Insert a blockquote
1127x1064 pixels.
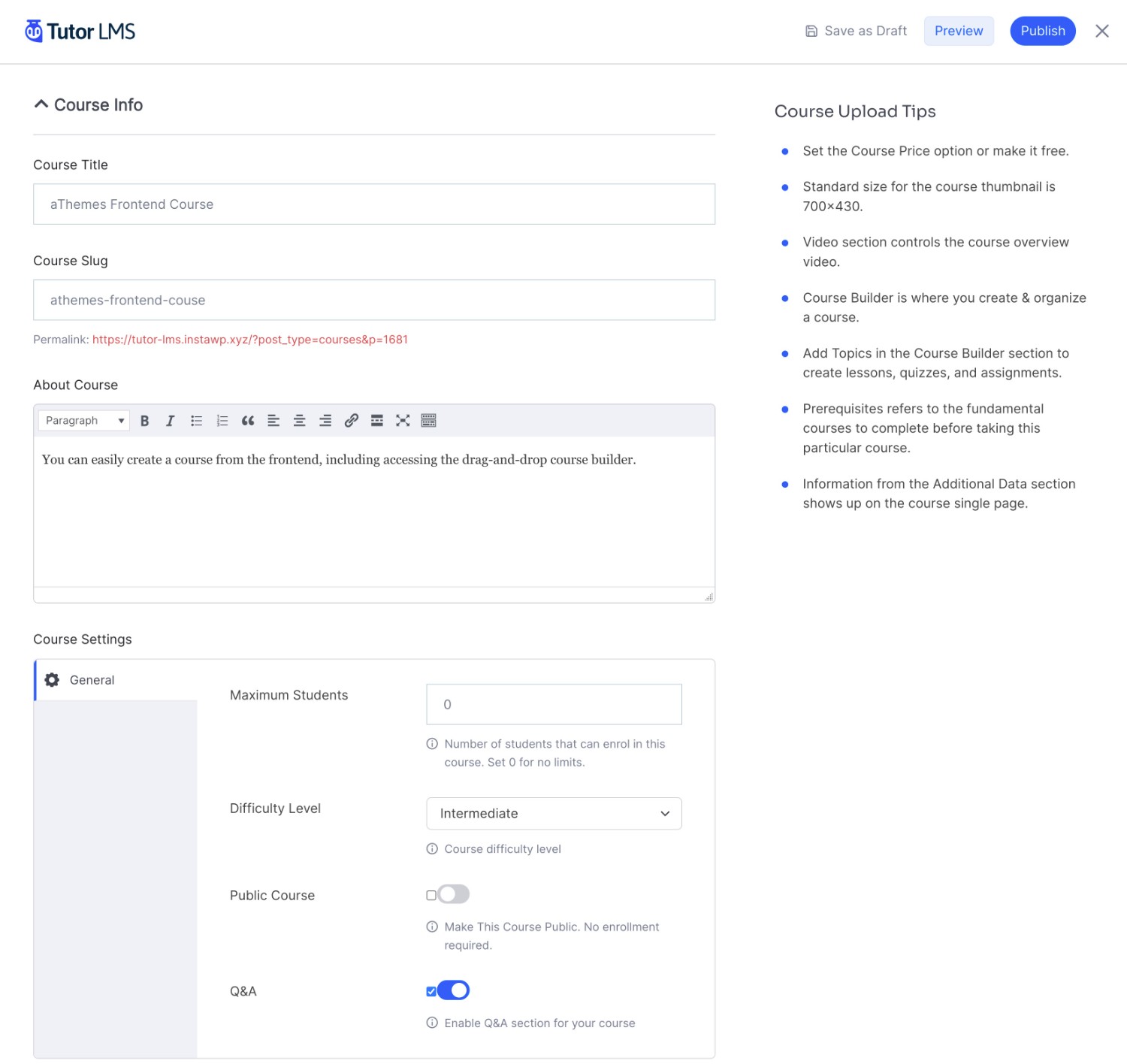248,421
